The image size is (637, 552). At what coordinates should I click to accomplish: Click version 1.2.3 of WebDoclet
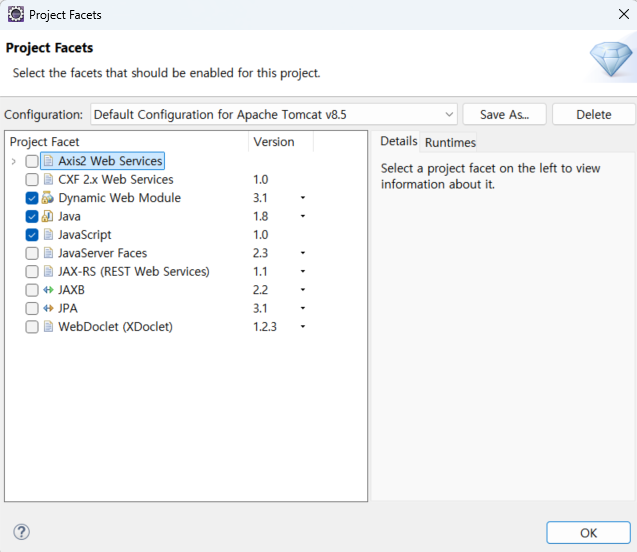pos(265,327)
